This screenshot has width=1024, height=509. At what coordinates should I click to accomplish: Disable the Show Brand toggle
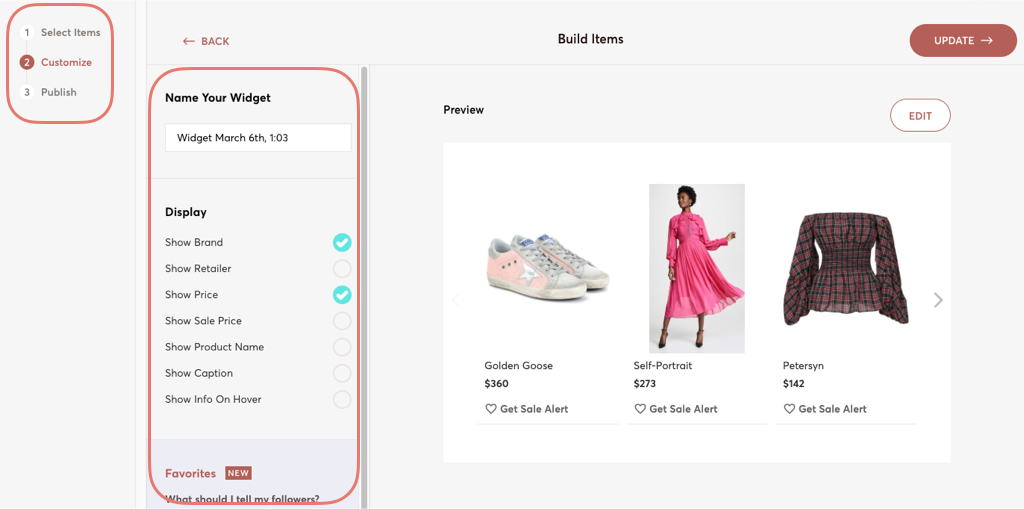342,242
